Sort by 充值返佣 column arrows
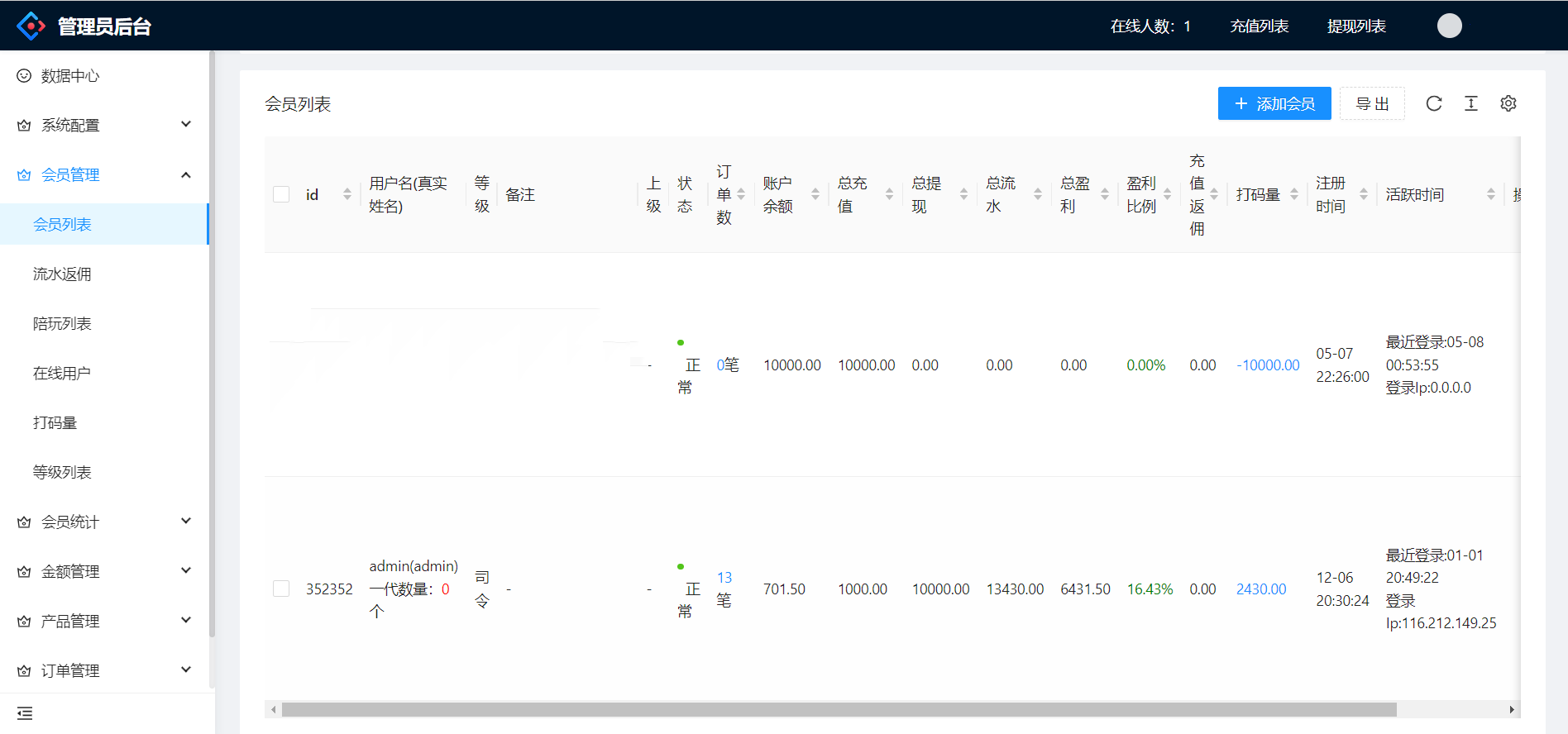Image resolution: width=1568 pixels, height=734 pixels. coord(1214,194)
